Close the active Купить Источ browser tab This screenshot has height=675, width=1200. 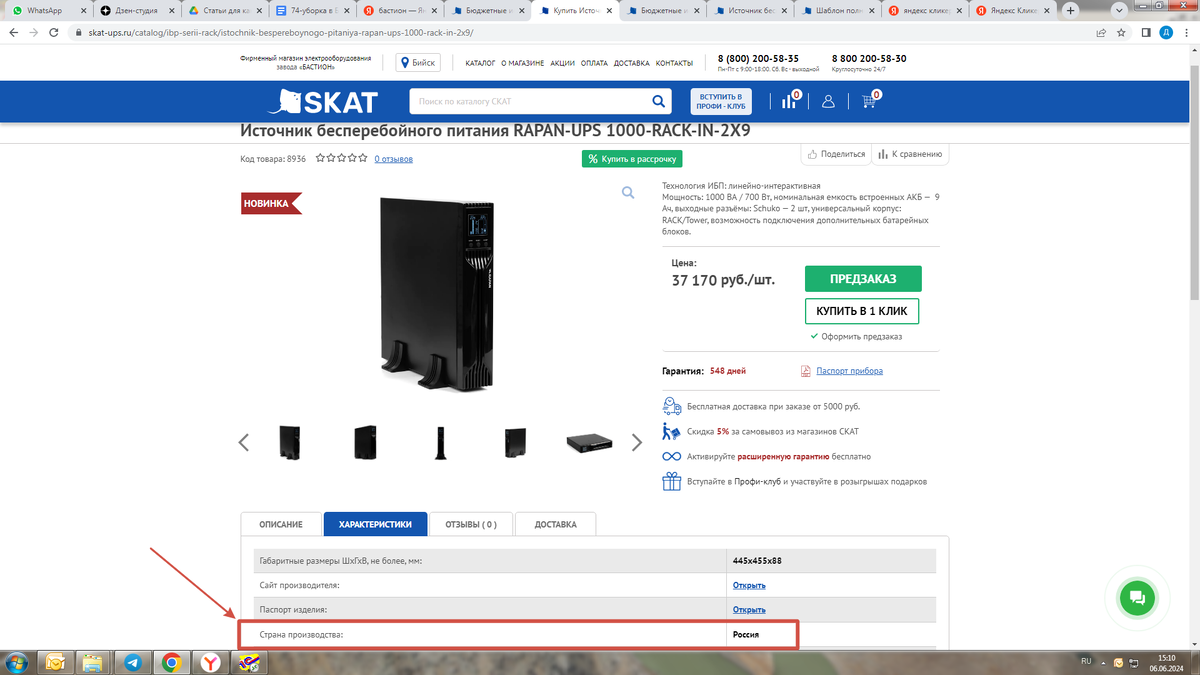coord(608,10)
